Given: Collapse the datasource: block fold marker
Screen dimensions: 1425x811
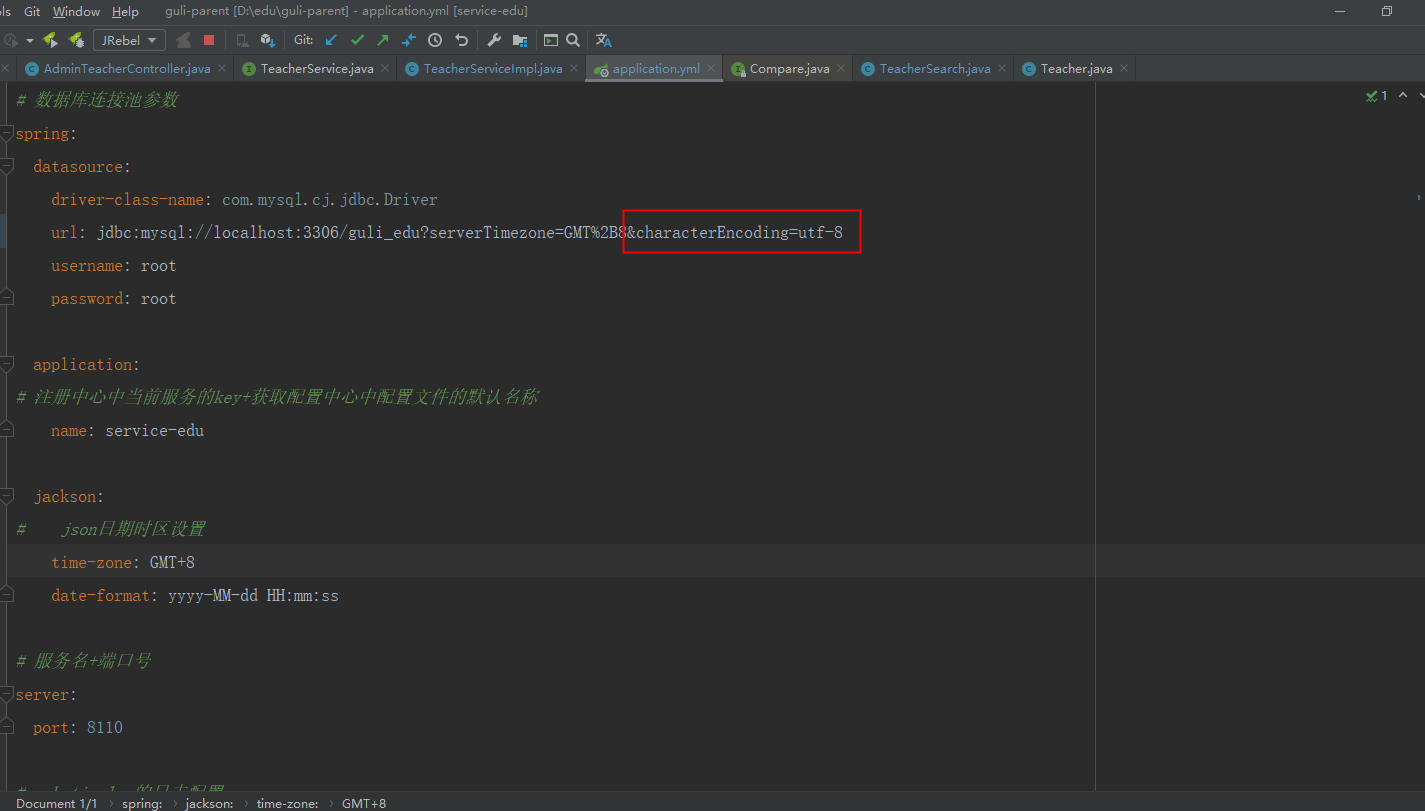Looking at the screenshot, I should click(x=7, y=167).
